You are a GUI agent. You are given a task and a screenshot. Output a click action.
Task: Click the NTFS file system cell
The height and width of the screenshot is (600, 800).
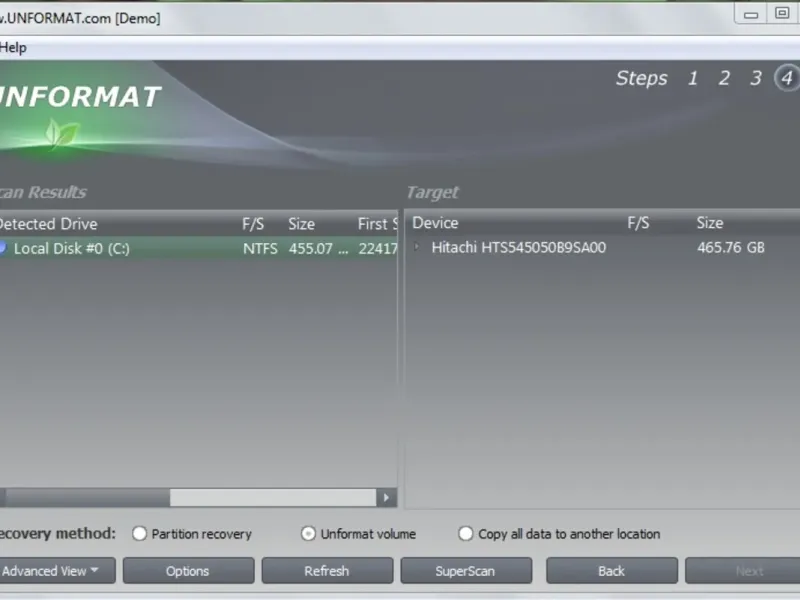click(x=260, y=248)
